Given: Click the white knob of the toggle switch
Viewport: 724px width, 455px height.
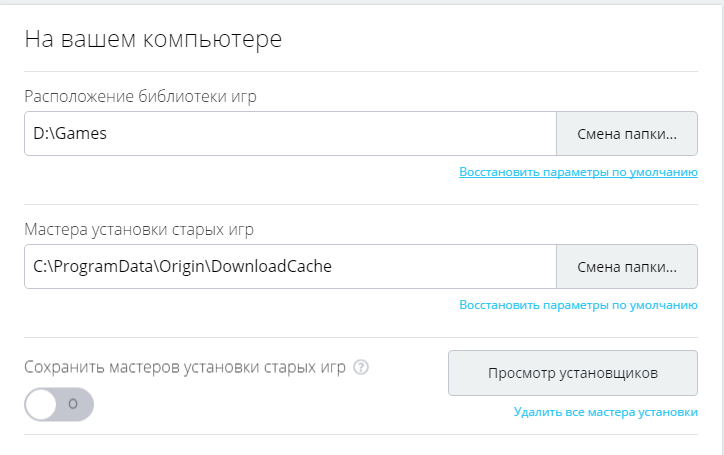Looking at the screenshot, I should click(x=41, y=404).
